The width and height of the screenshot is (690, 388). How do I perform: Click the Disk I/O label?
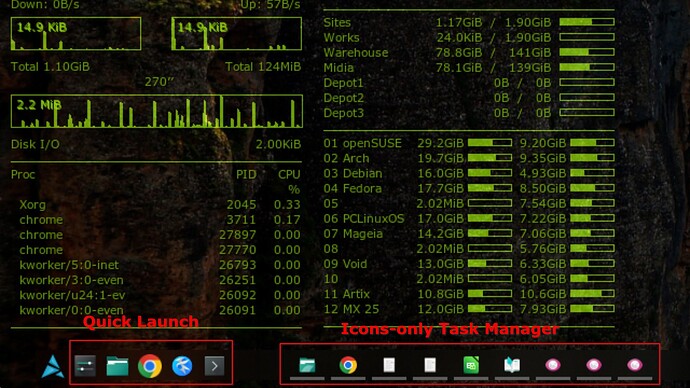point(35,144)
